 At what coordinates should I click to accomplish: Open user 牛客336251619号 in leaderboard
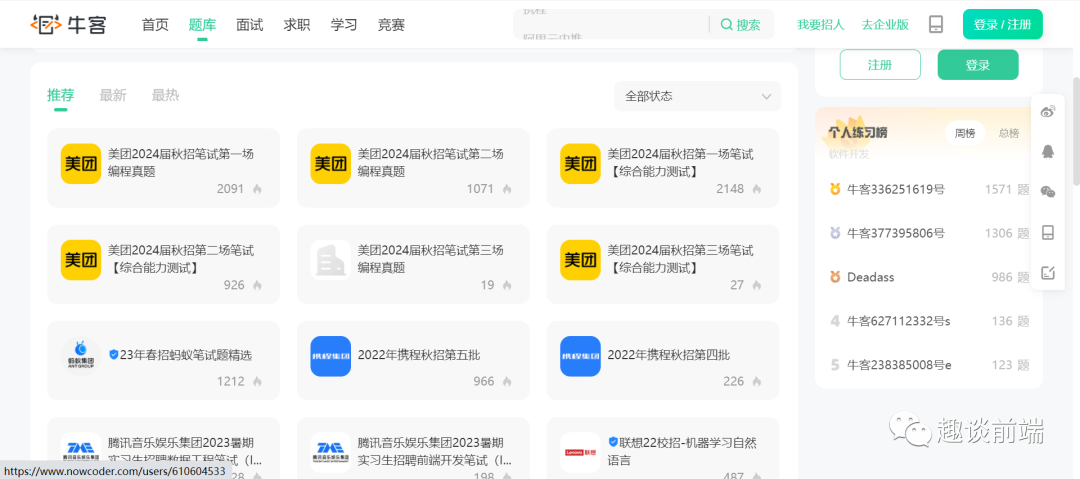[896, 189]
